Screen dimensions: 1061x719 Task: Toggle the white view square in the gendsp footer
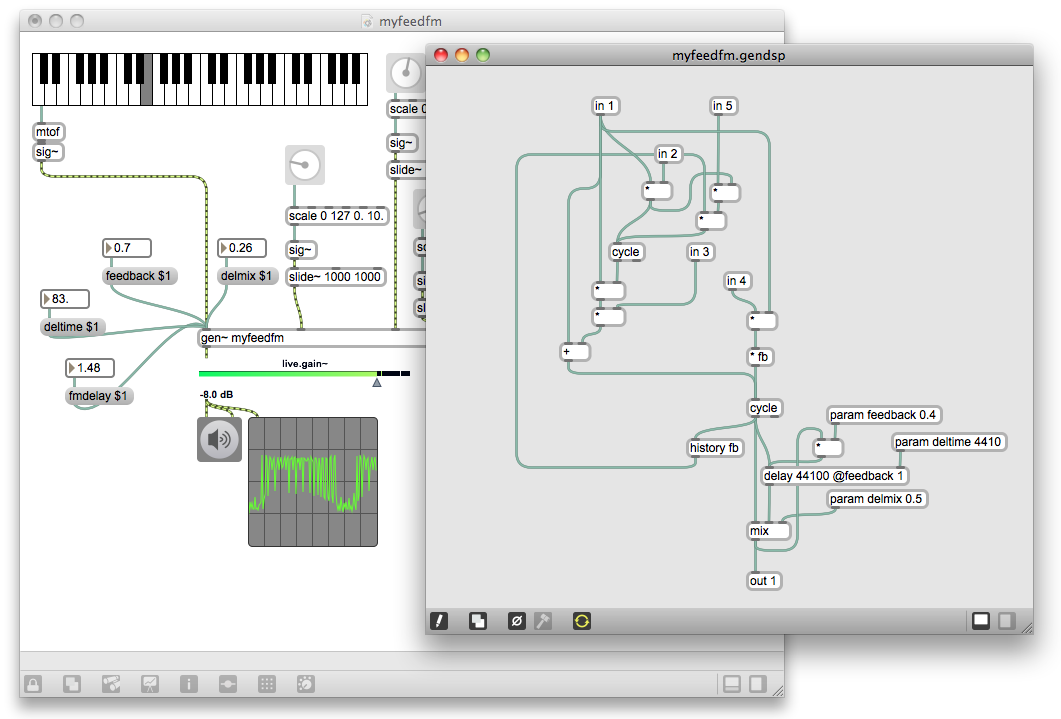981,621
